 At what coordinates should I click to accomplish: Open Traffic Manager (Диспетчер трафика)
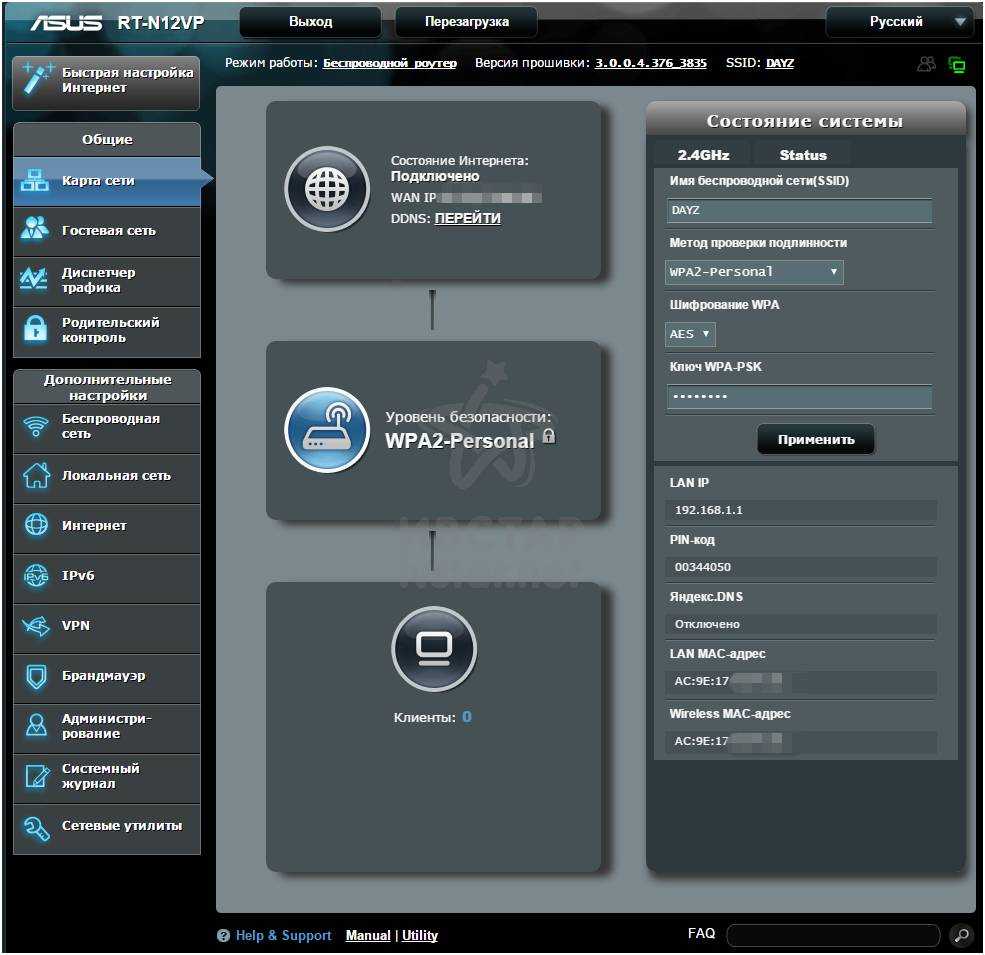107,280
